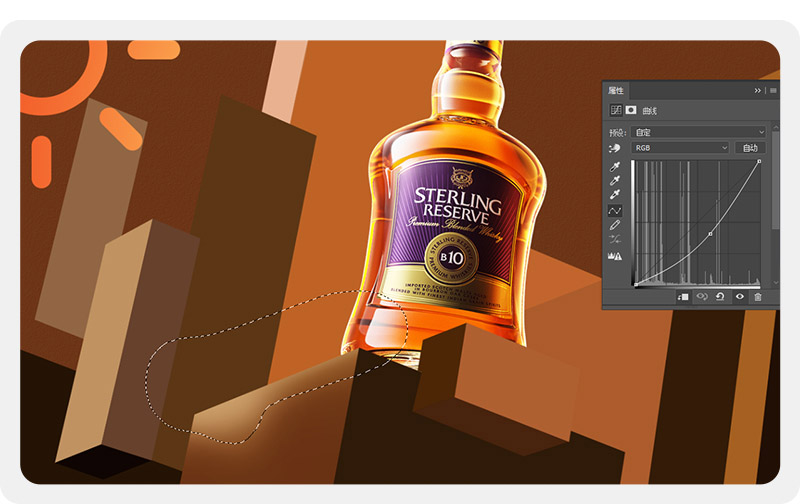Click the scrollbar down arrow in Properties panel
The width and height of the screenshot is (800, 504).
pyautogui.click(x=776, y=282)
